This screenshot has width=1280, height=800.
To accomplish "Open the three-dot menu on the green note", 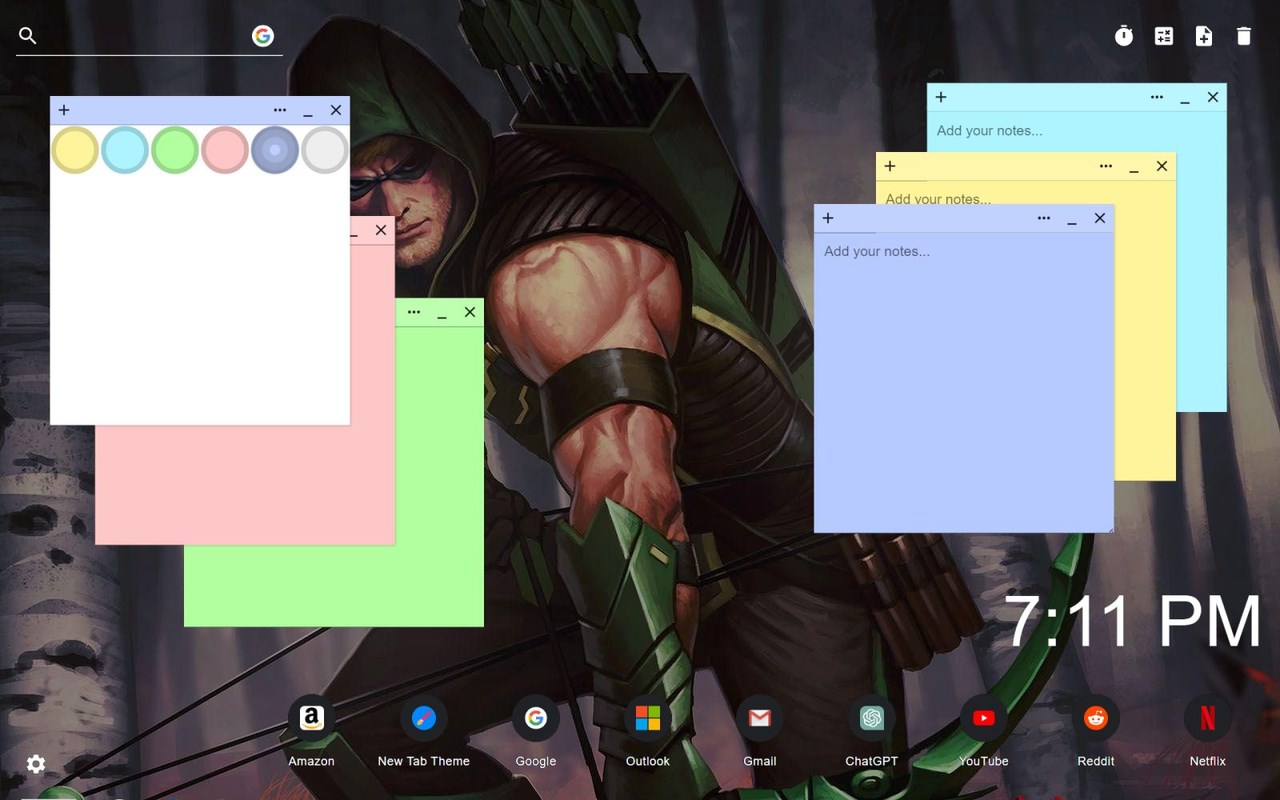I will [414, 312].
